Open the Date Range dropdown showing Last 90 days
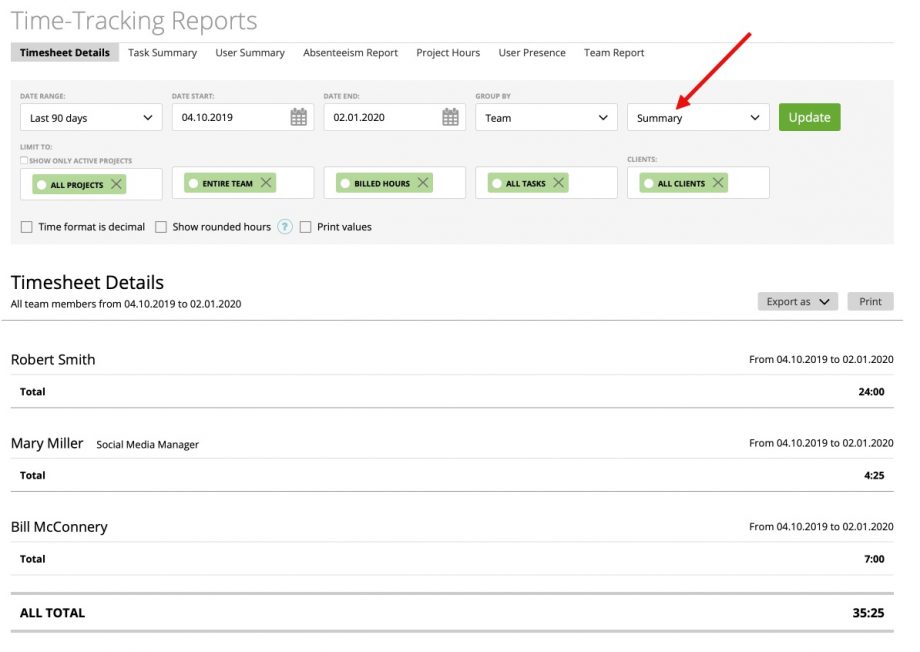The width and height of the screenshot is (920, 652). (90, 117)
